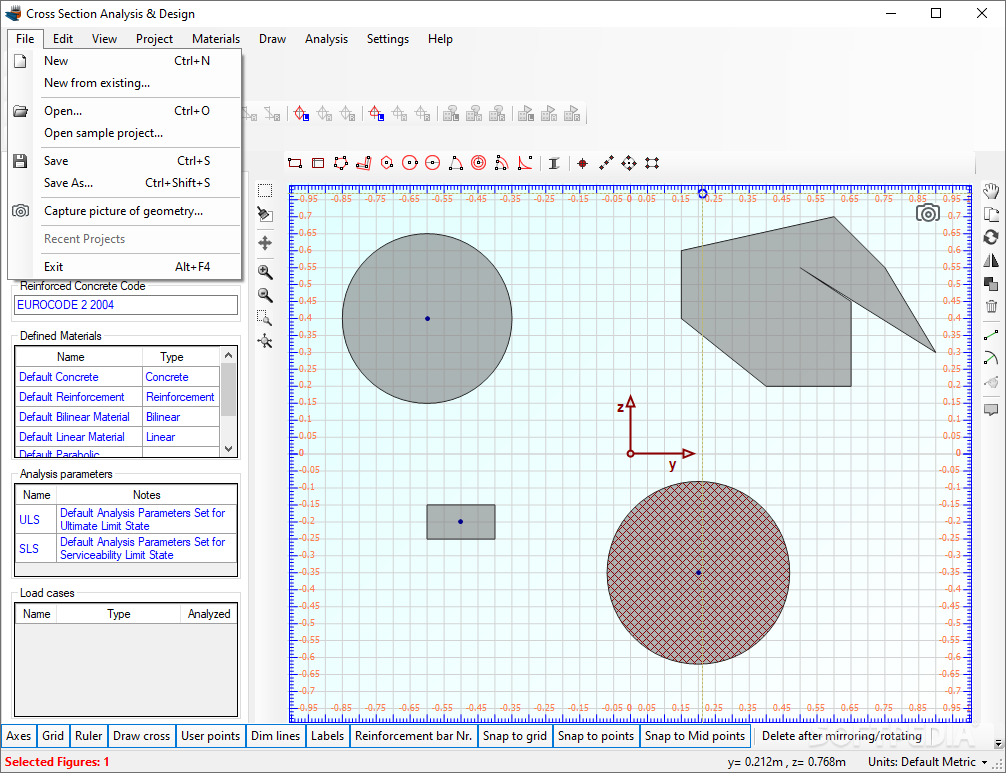Toggle Snap to grid

[x=515, y=736]
